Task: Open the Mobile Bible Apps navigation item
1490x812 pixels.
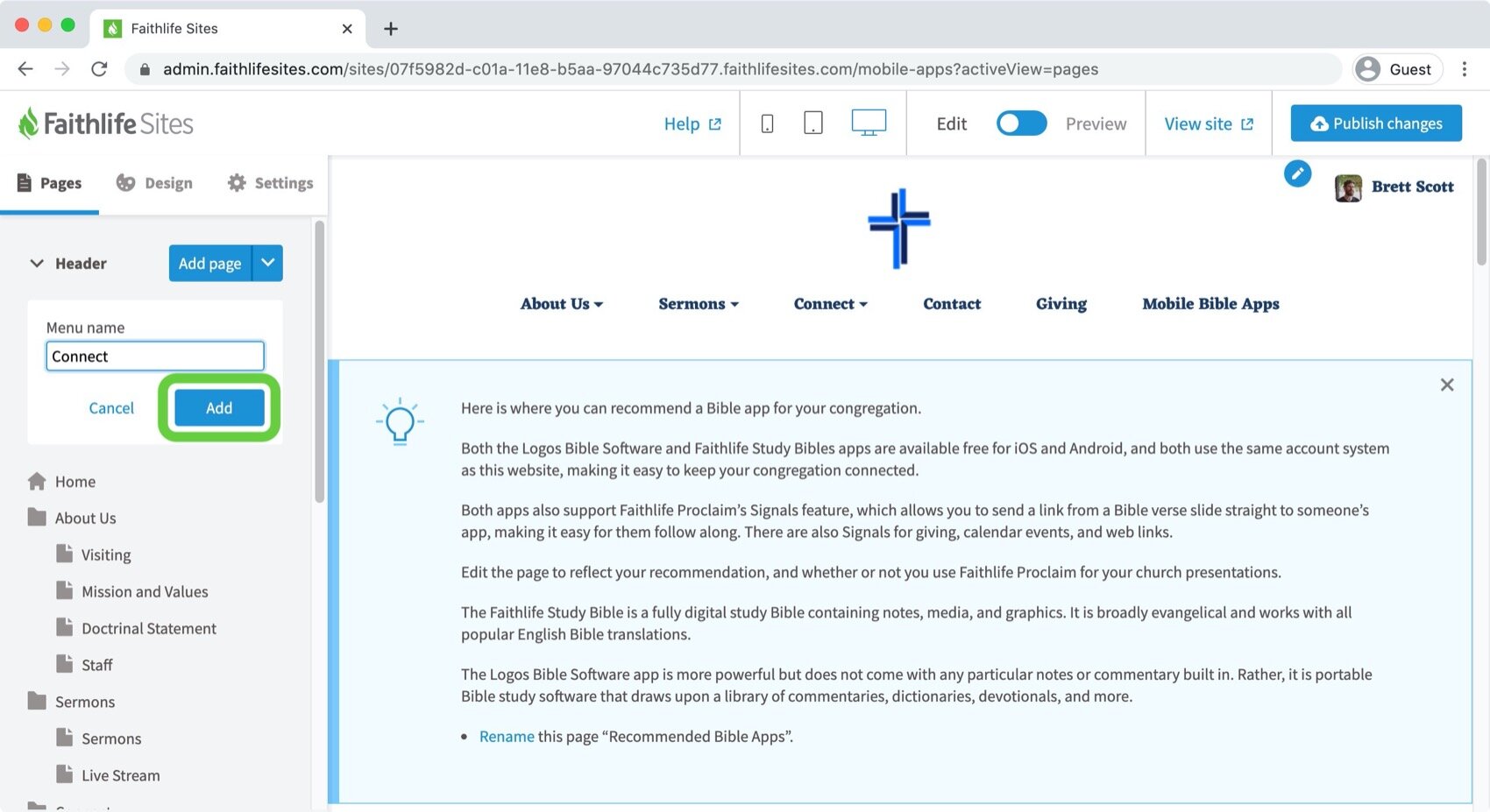Action: [1210, 304]
